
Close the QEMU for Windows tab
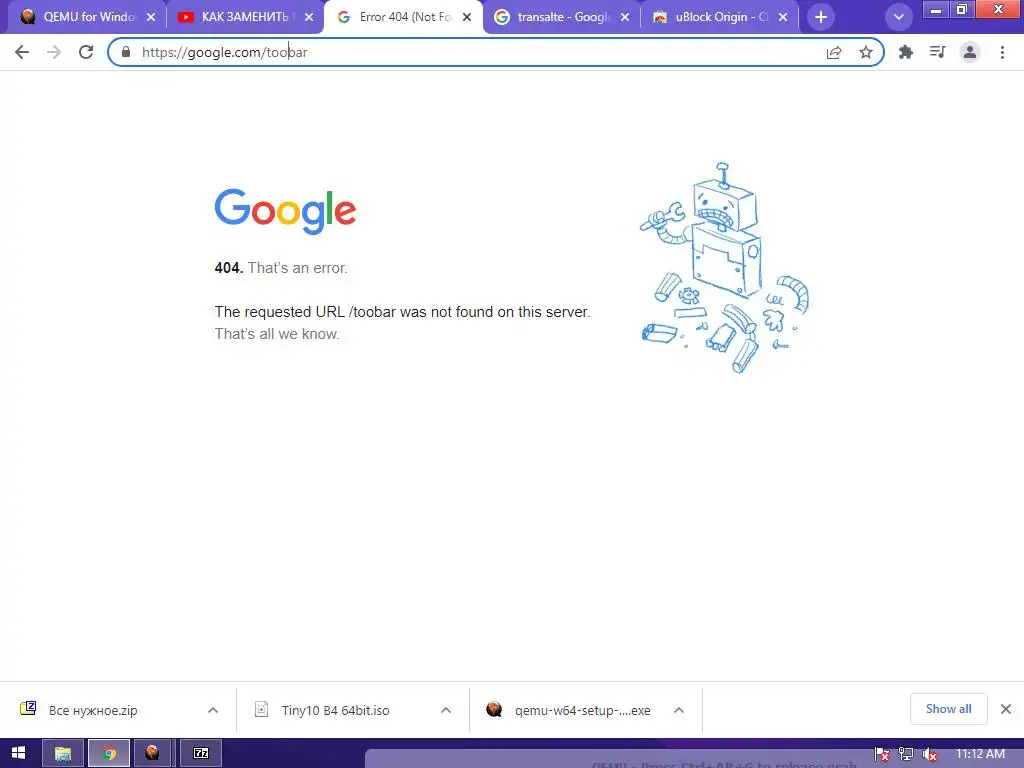(x=151, y=17)
